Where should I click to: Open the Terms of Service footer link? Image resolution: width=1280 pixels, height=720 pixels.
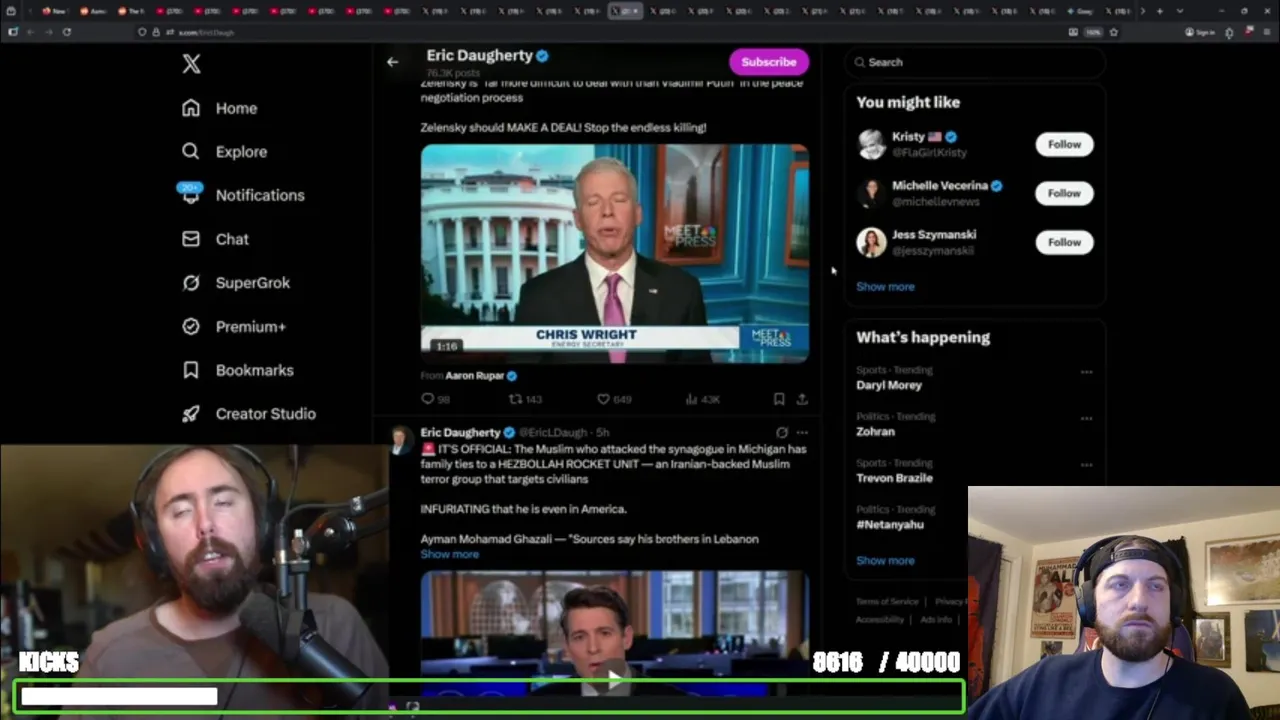coord(887,602)
